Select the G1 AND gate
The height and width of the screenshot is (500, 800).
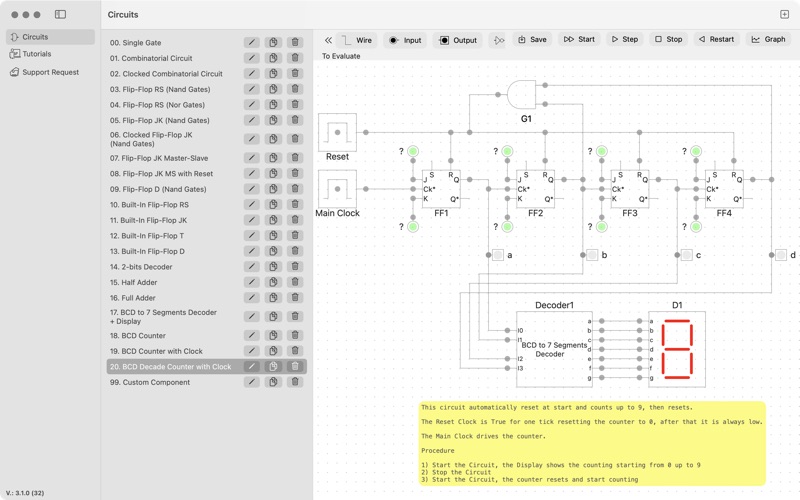click(x=521, y=94)
